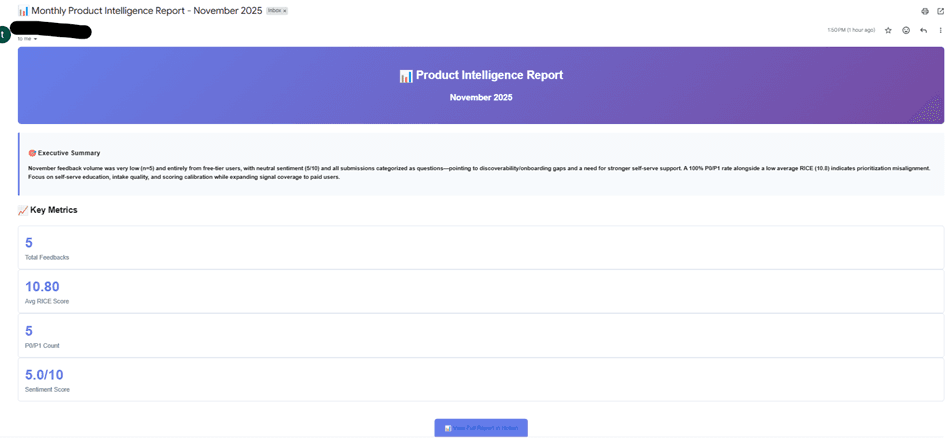Click the Product Intelligence Report banner heading
The height and width of the screenshot is (443, 945).
pos(481,75)
